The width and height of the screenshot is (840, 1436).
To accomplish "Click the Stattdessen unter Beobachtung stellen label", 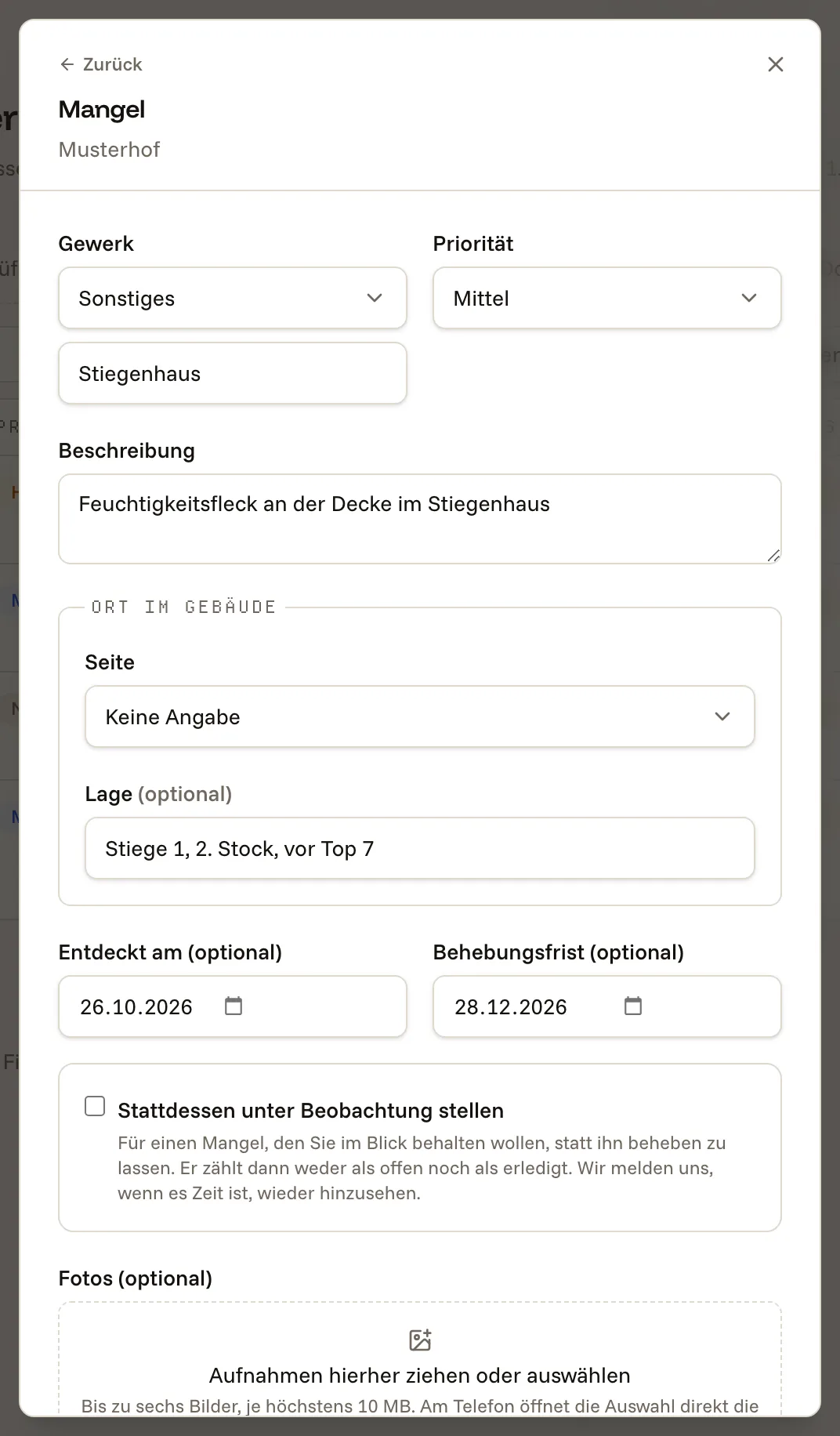I will [311, 1111].
